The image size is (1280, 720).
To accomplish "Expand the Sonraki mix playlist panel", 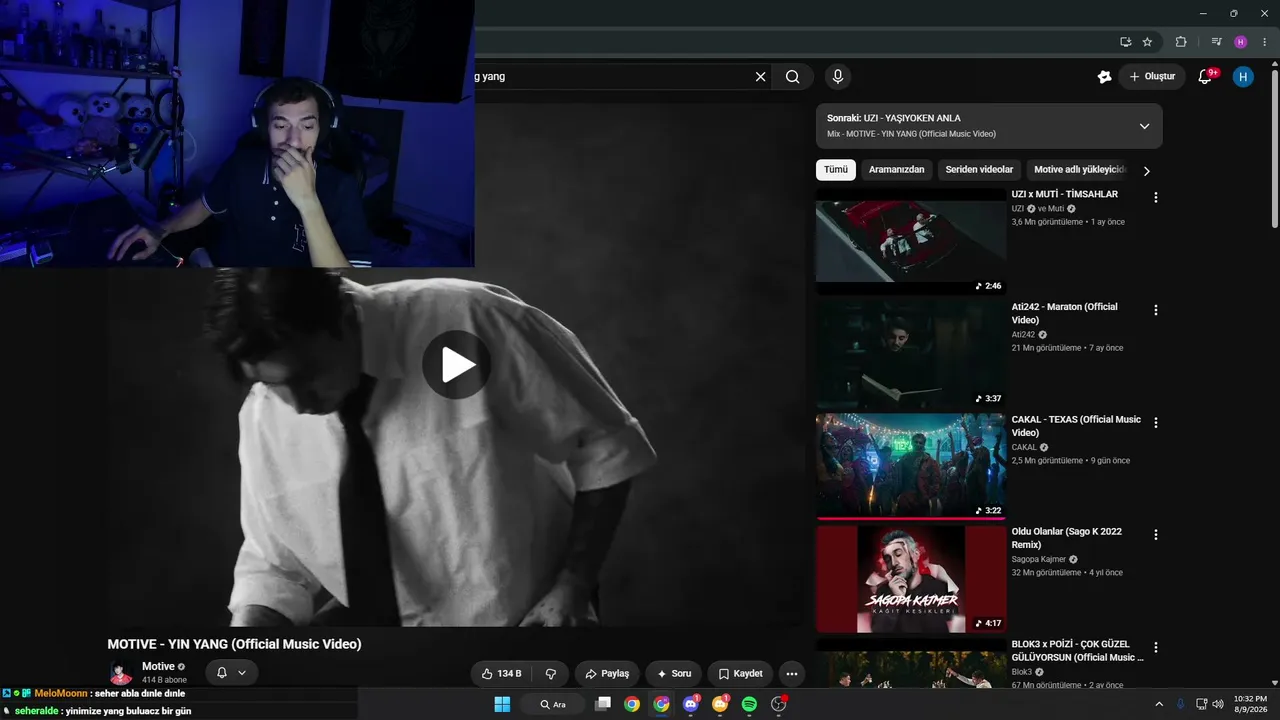I will pyautogui.click(x=1144, y=126).
